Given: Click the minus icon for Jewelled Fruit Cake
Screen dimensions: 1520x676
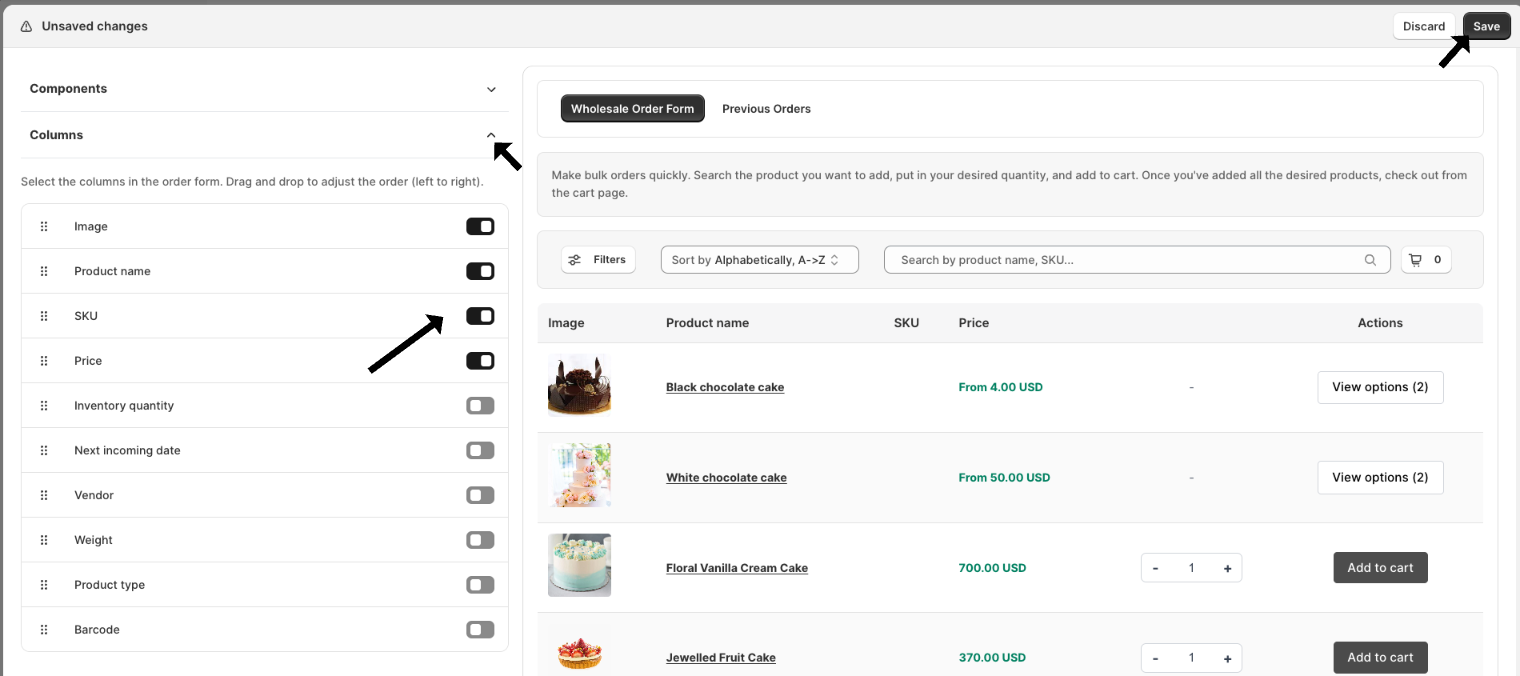Looking at the screenshot, I should point(1156,658).
